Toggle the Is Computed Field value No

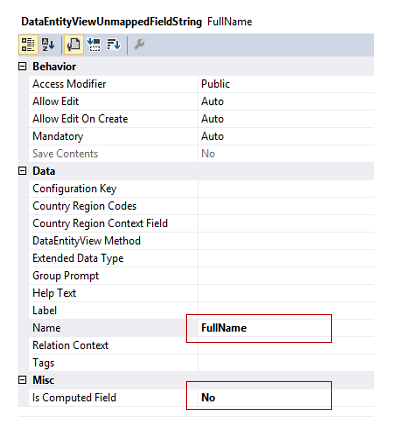tap(286, 397)
